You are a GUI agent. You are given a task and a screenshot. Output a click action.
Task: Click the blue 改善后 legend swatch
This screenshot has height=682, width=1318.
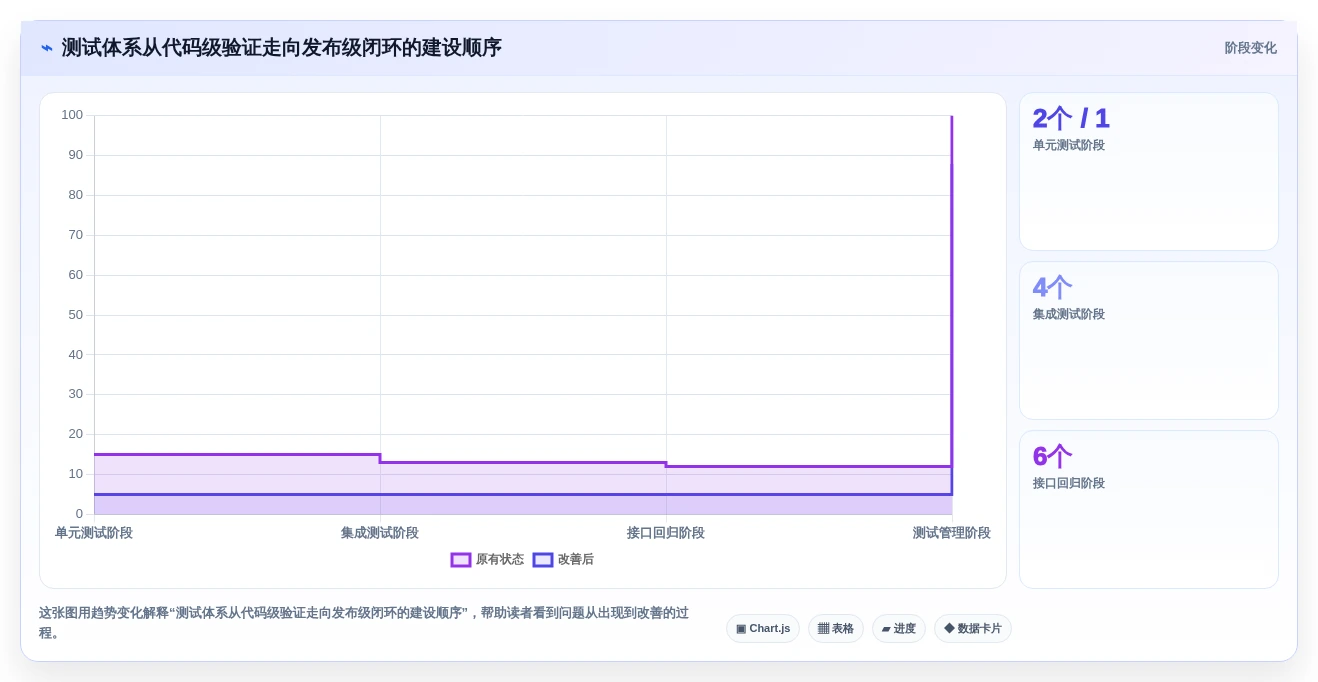543,560
